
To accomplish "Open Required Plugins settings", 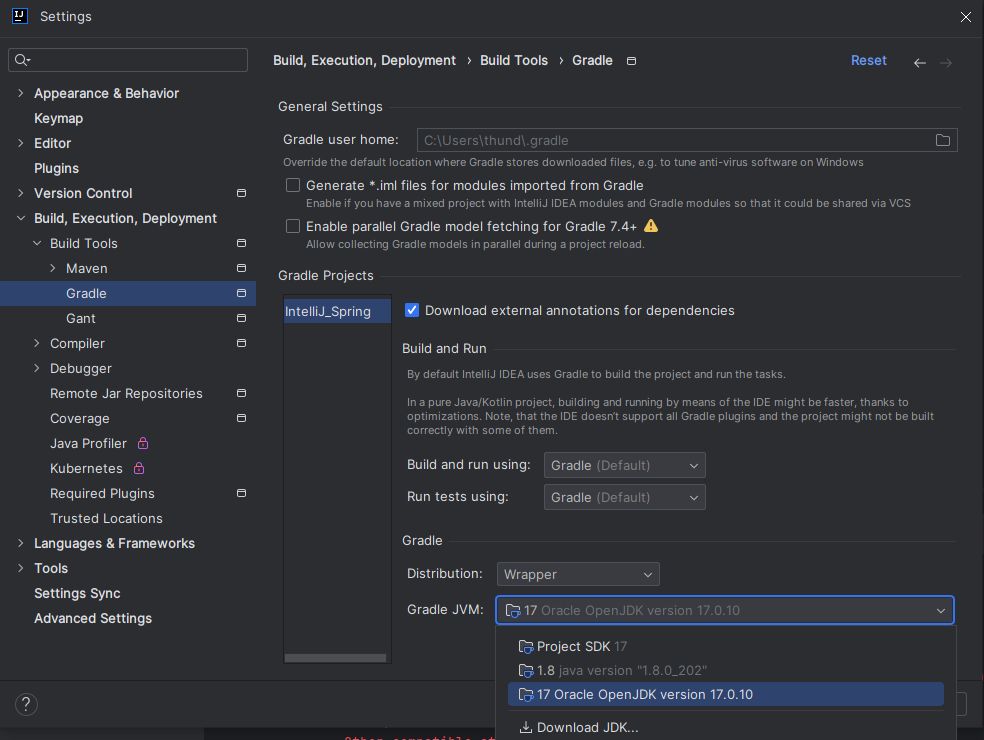I will (x=102, y=493).
